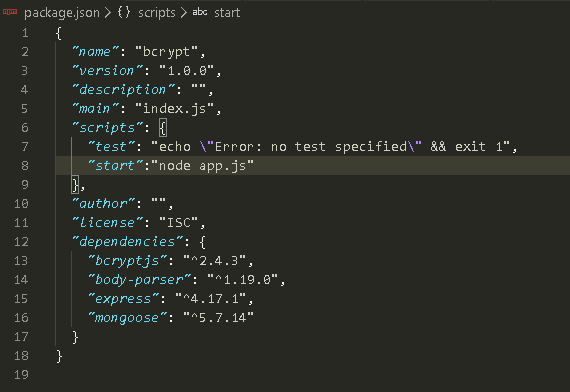This screenshot has height=392, width=570.
Task: Click the "dependencies" key
Action: 128,242
